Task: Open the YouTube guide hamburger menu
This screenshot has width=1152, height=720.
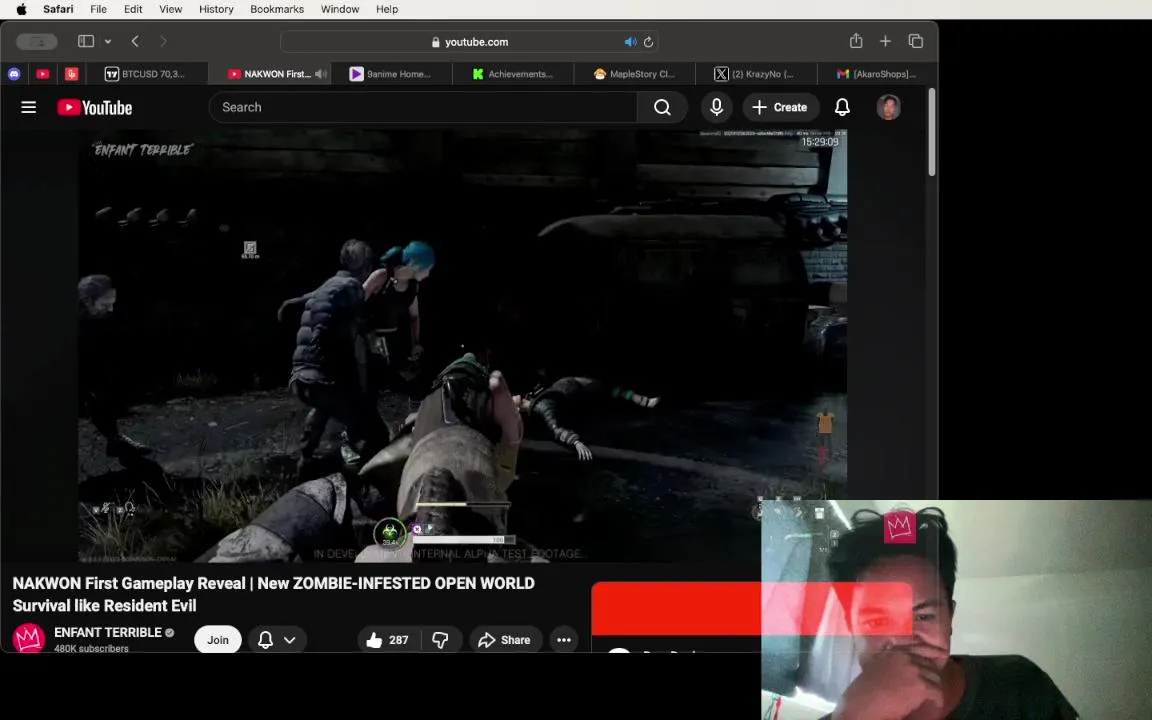Action: point(29,107)
